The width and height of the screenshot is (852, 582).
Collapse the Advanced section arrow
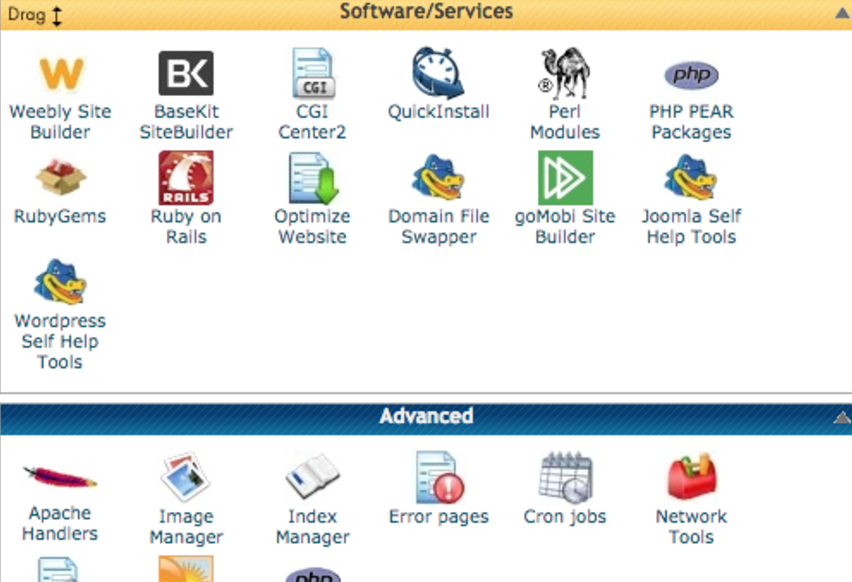pos(843,417)
